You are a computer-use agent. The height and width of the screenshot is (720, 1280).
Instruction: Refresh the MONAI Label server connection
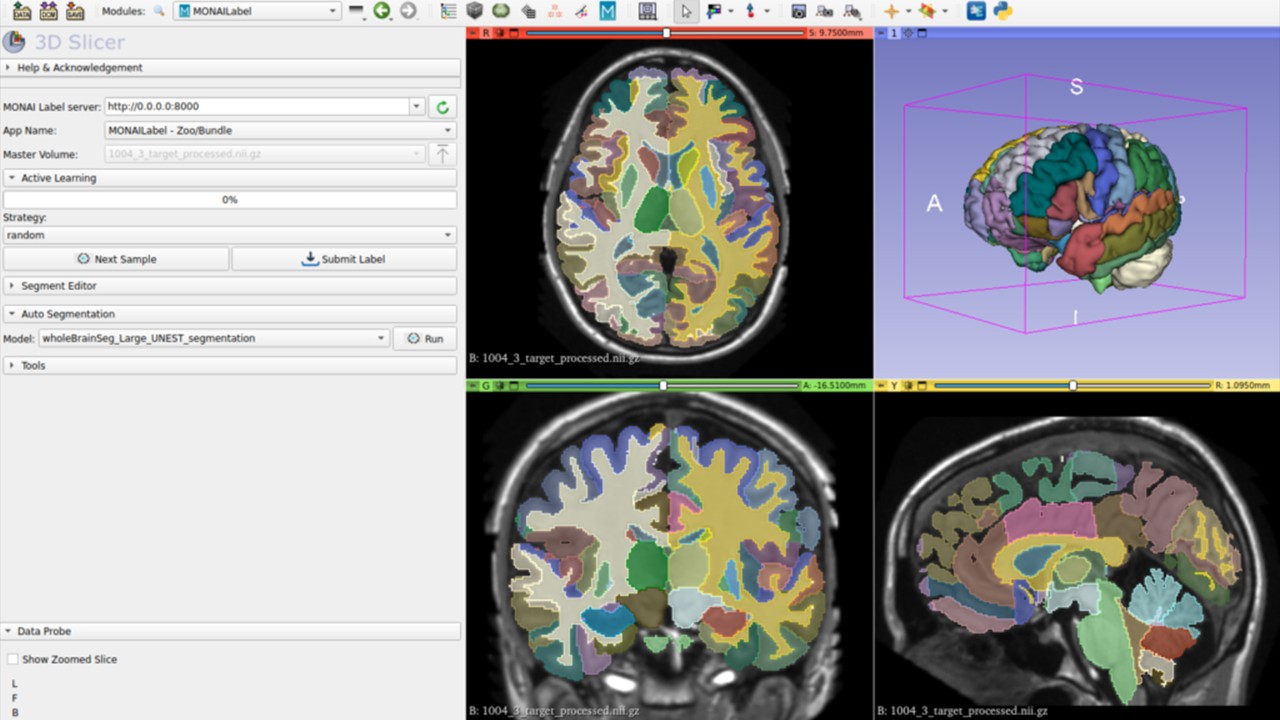(x=442, y=107)
